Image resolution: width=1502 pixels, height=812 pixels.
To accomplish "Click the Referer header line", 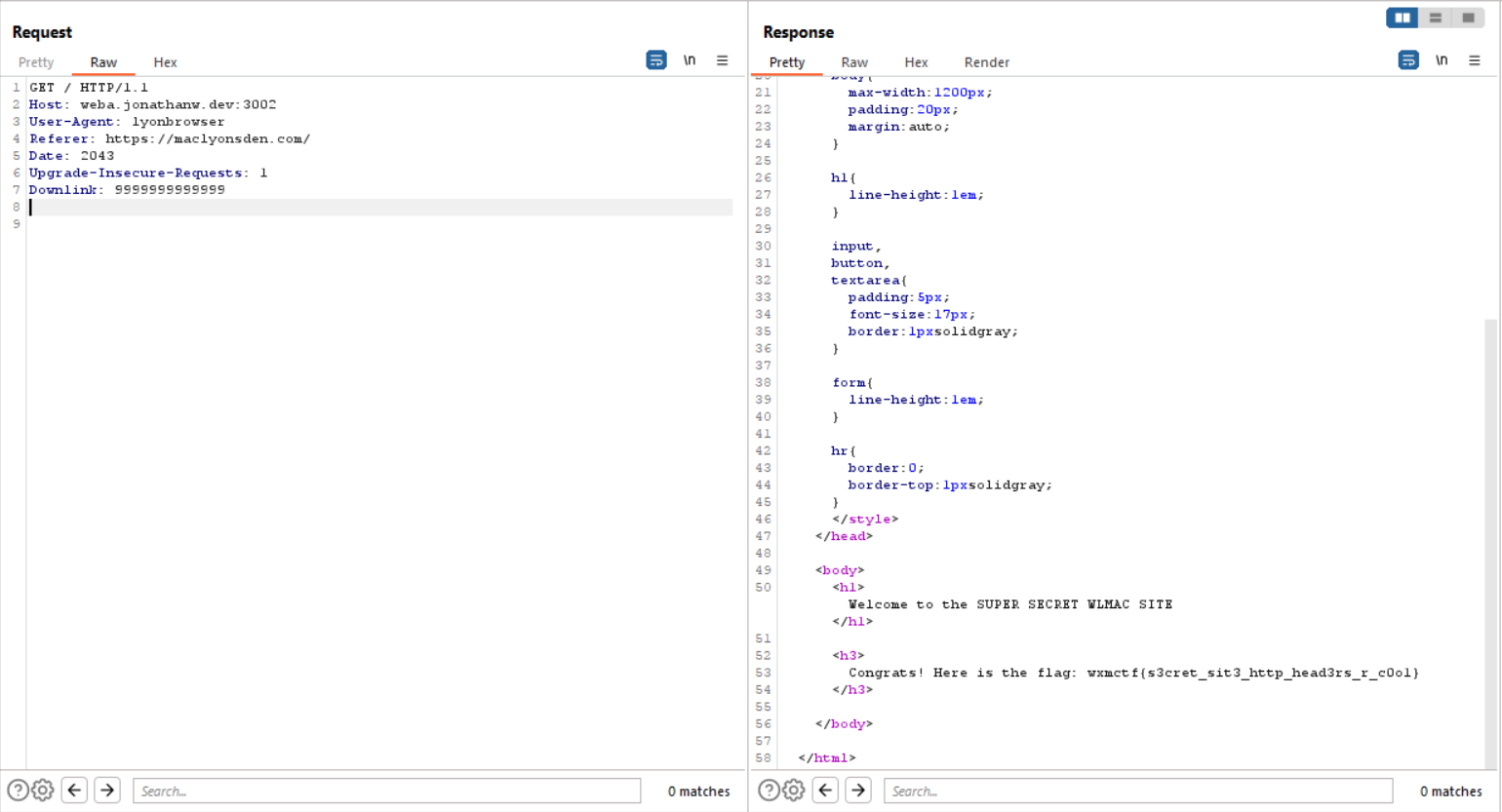I will point(170,138).
